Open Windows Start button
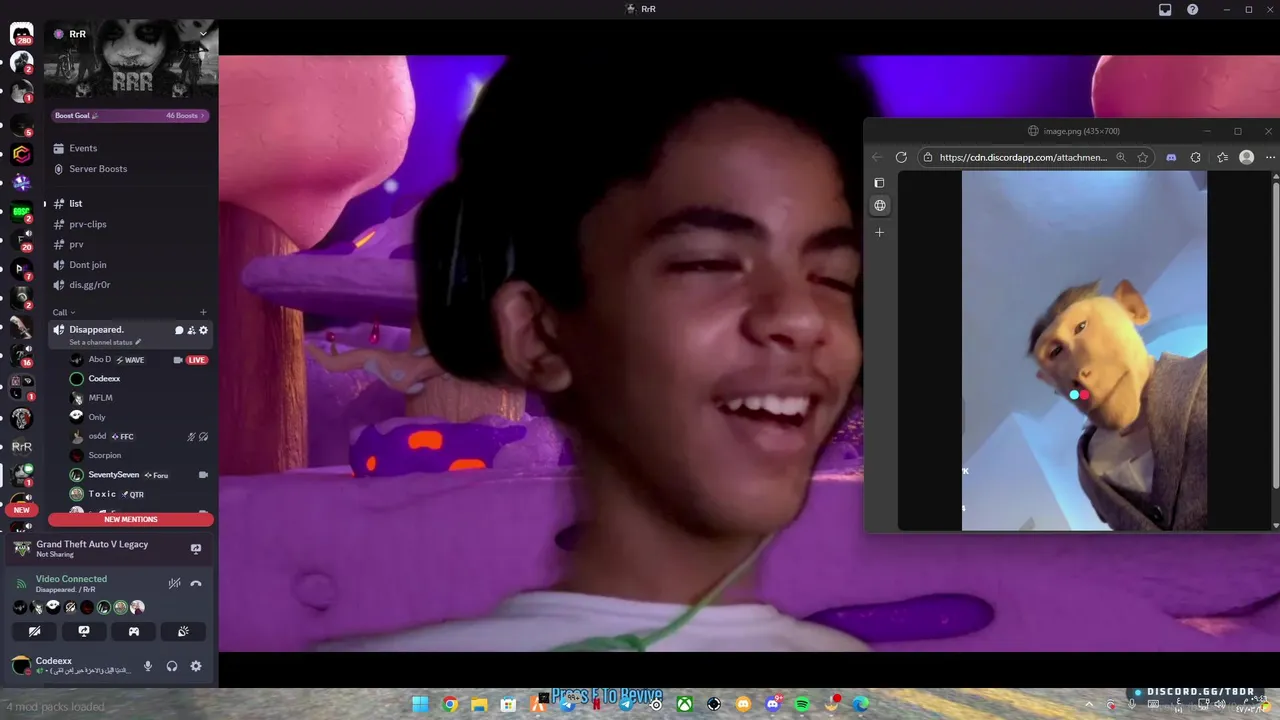1280x720 pixels. [x=420, y=704]
